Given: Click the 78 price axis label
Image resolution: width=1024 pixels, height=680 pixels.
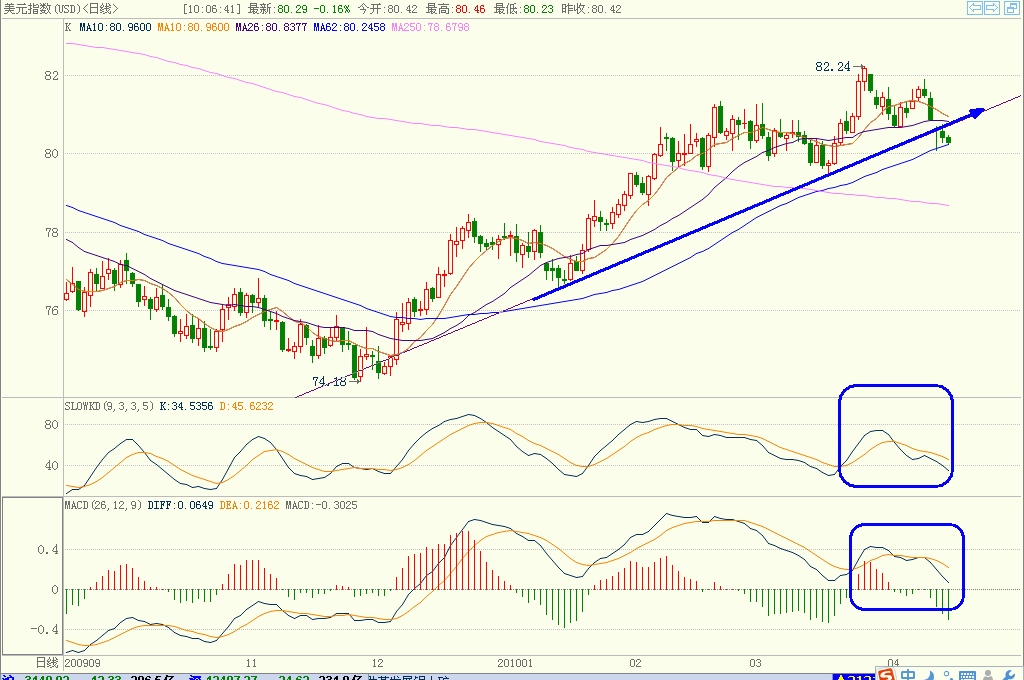Looking at the screenshot, I should click(52, 233).
